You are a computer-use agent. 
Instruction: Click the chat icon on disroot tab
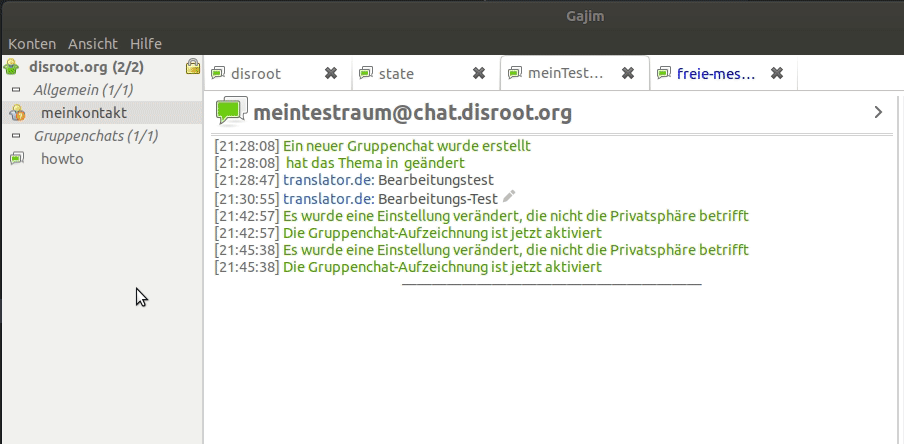(218, 73)
